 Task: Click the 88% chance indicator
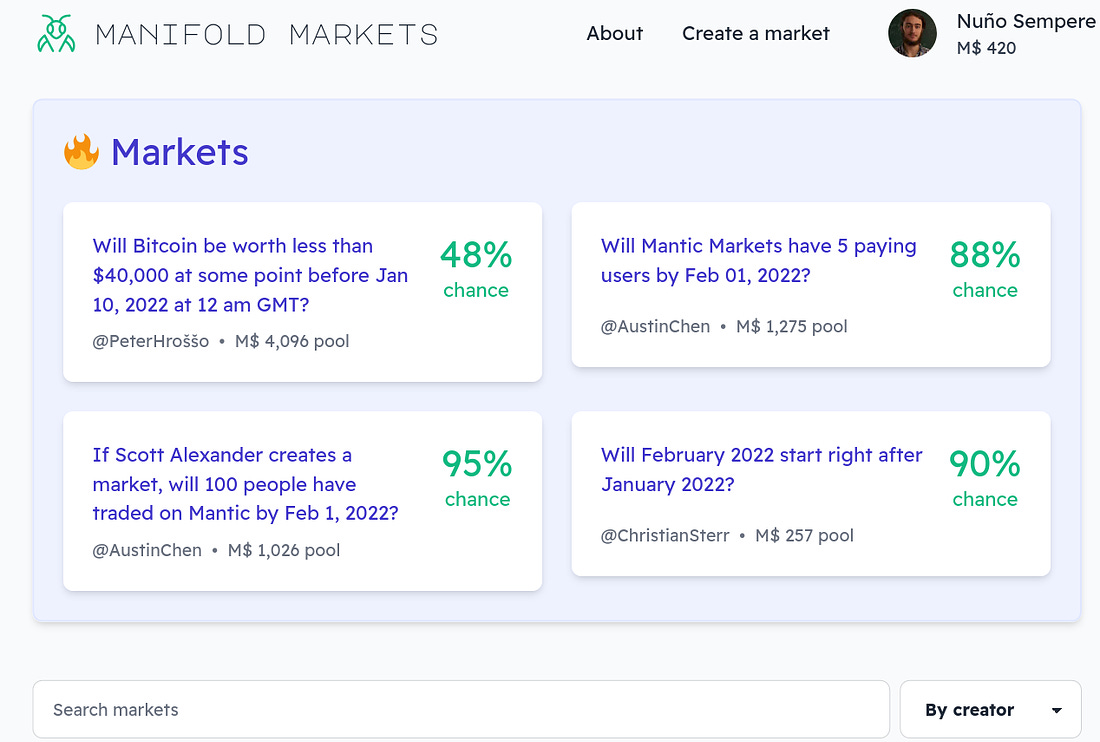[984, 268]
